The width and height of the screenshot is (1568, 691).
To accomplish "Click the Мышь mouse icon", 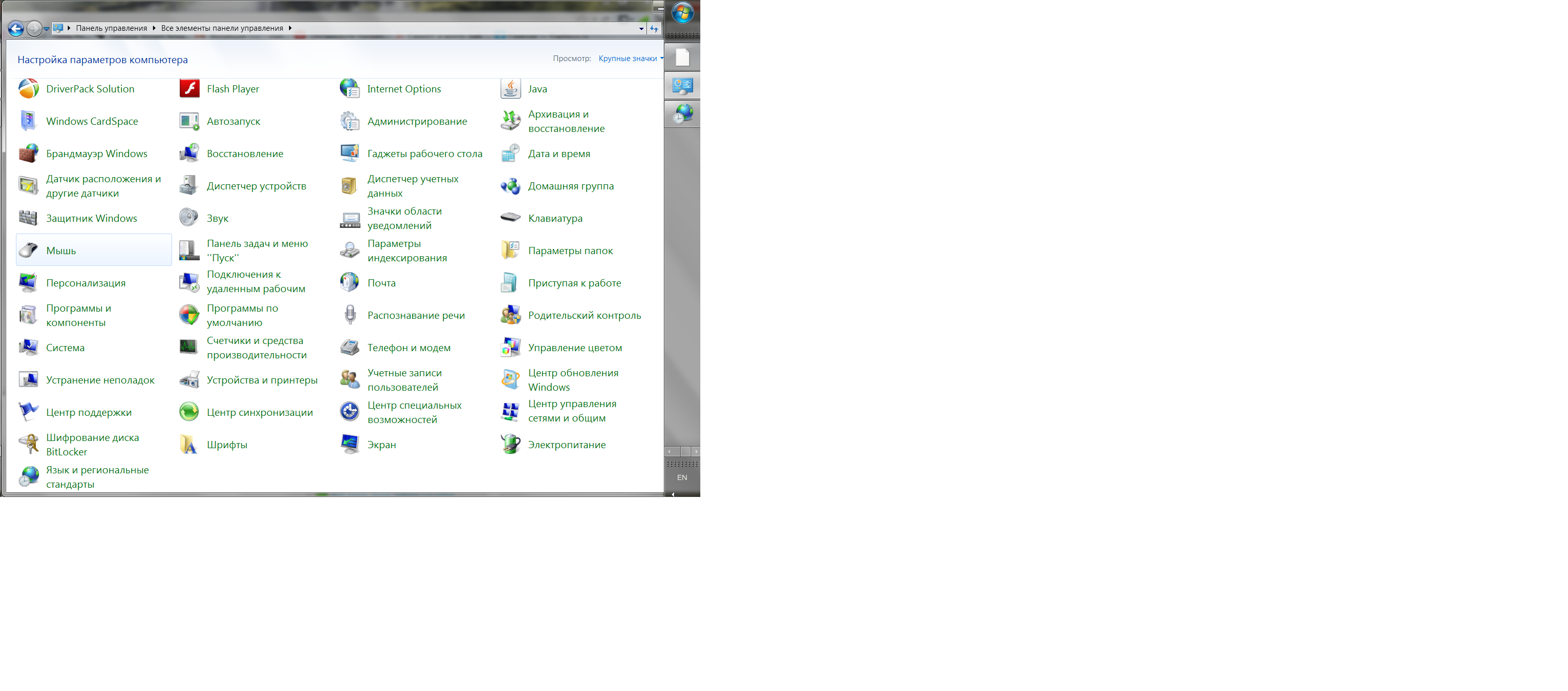I will [28, 250].
